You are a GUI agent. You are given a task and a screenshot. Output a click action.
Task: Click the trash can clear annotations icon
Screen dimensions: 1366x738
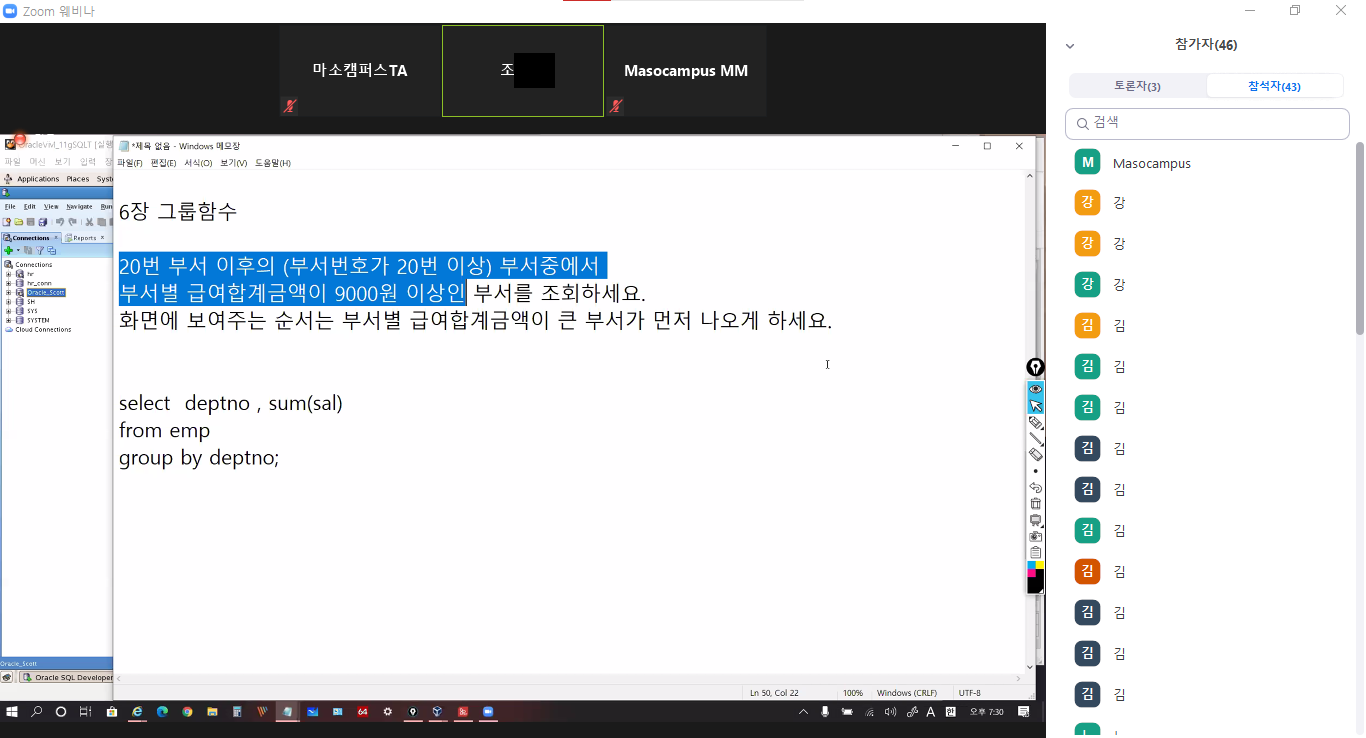pyautogui.click(x=1035, y=503)
